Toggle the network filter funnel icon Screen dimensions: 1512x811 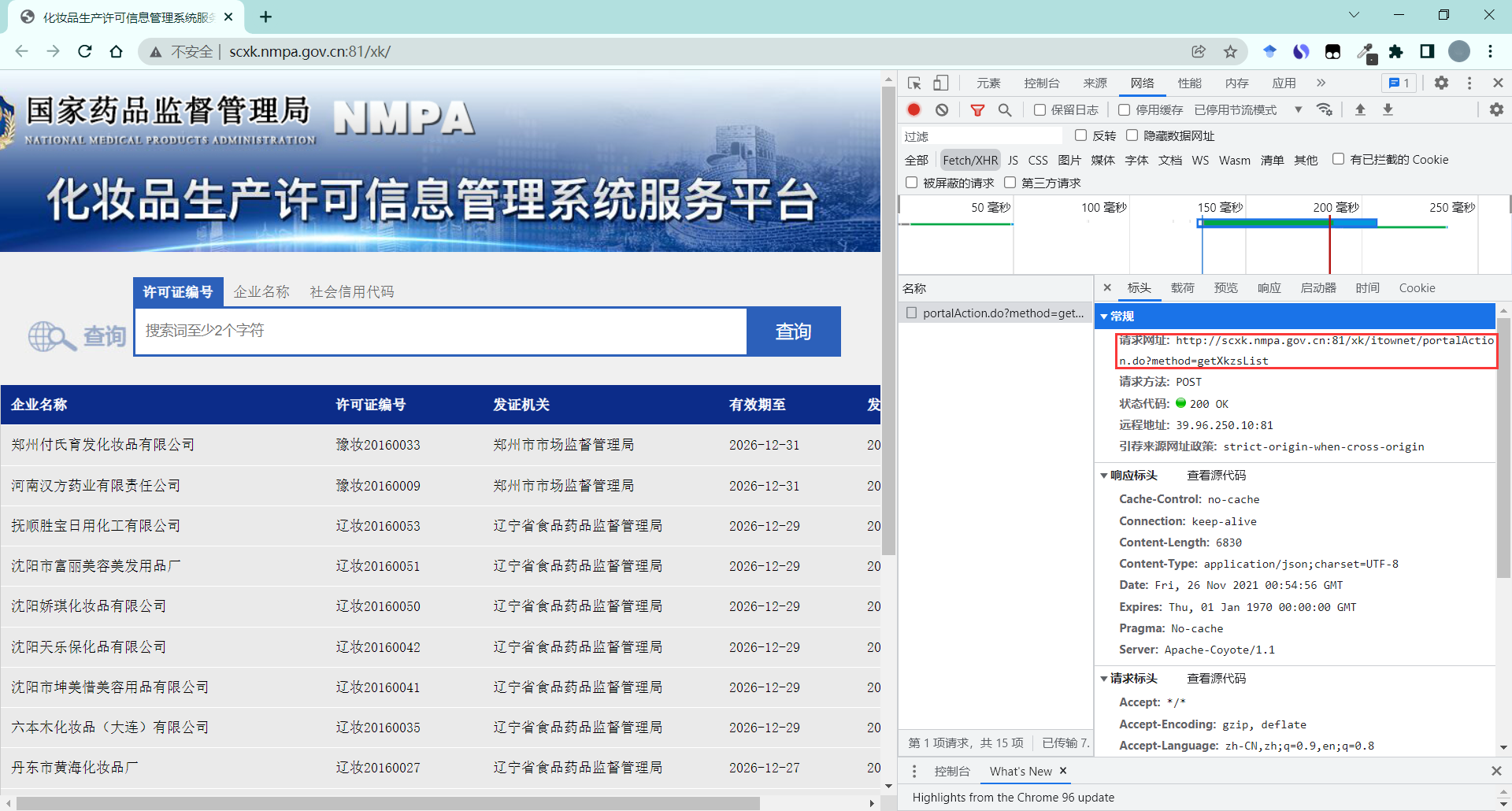point(977,109)
